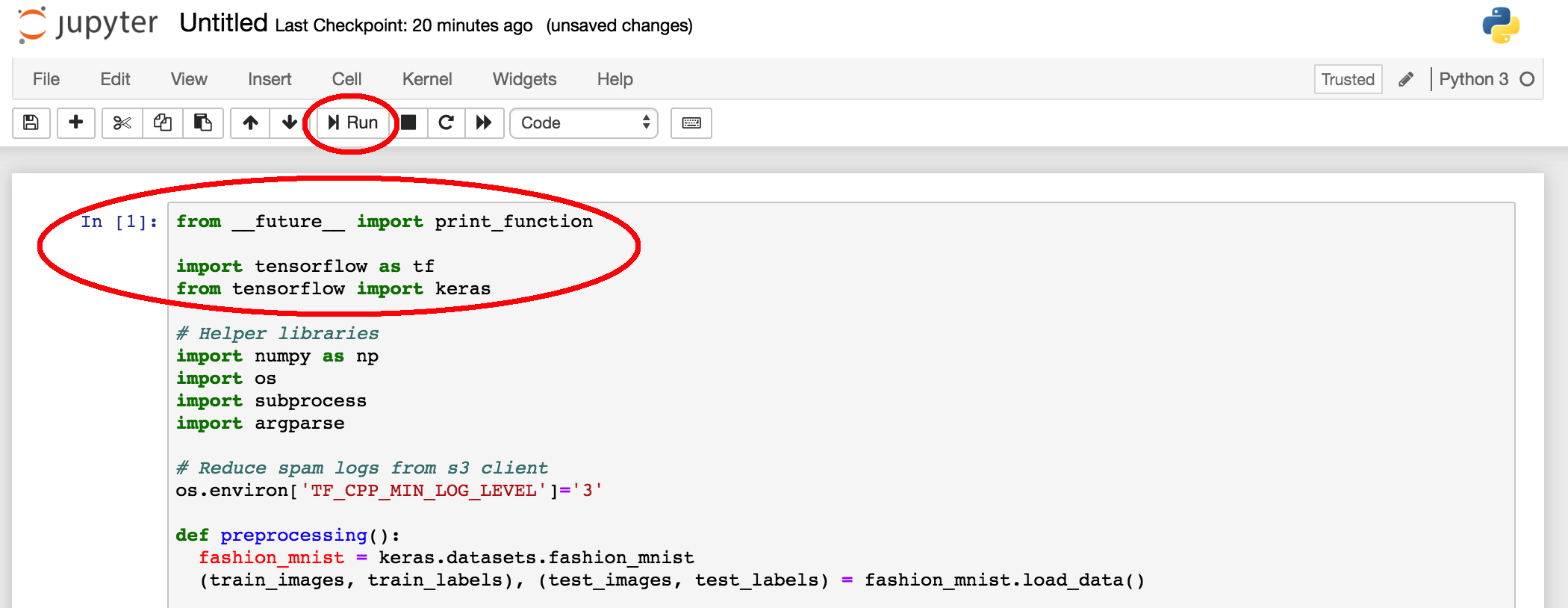The width and height of the screenshot is (1568, 608).
Task: Move selected cell down arrow
Action: click(290, 122)
